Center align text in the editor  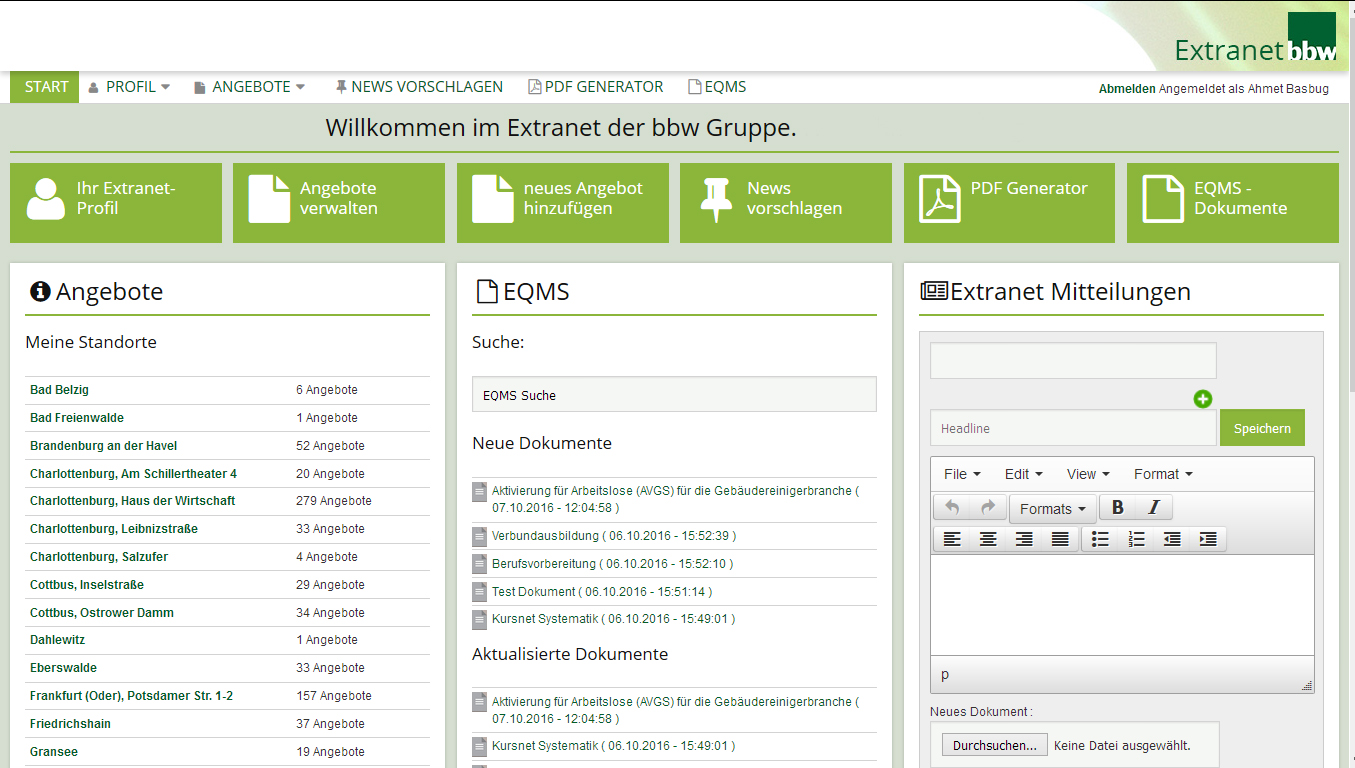[988, 539]
